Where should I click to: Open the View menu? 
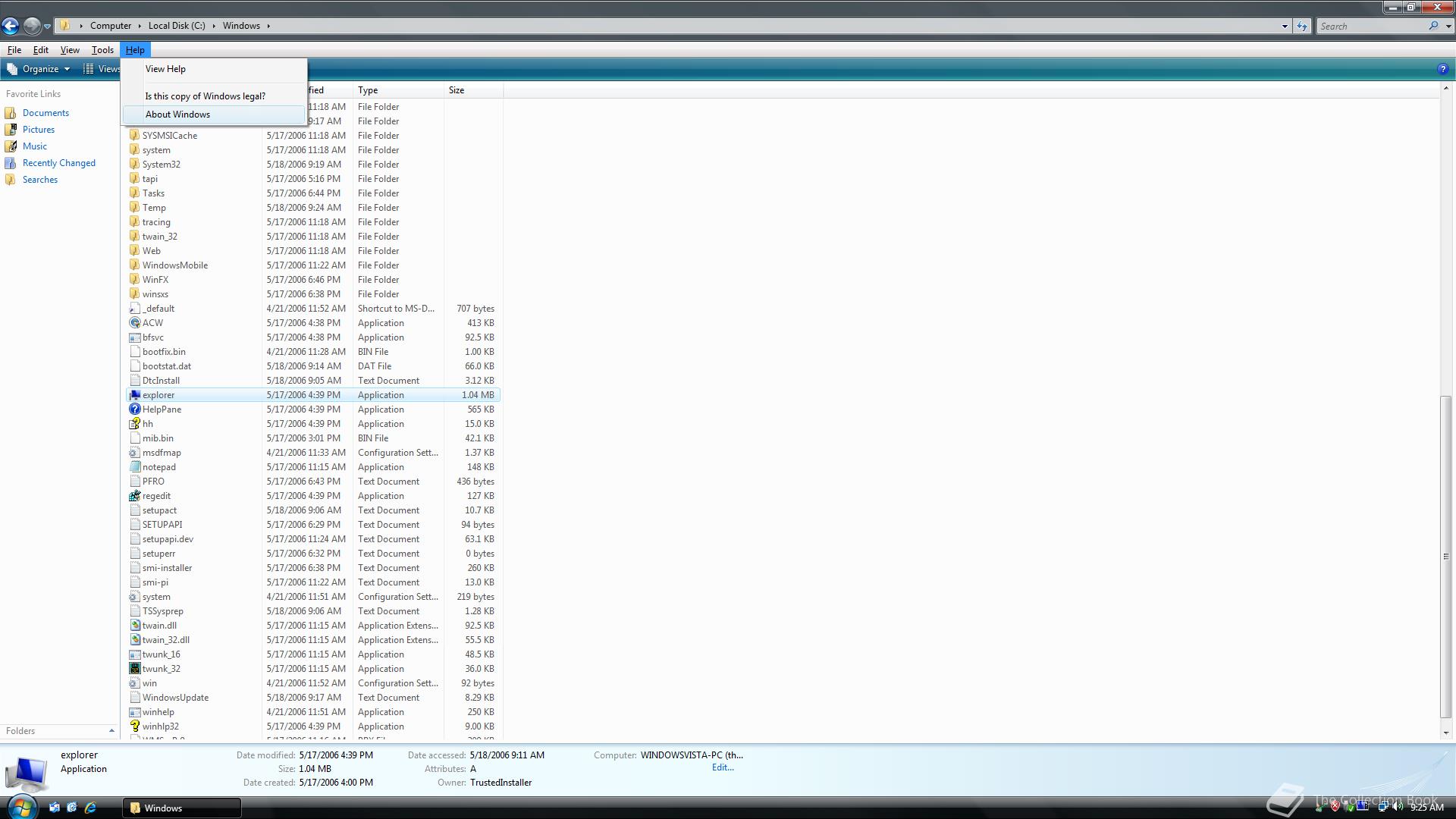[70, 50]
